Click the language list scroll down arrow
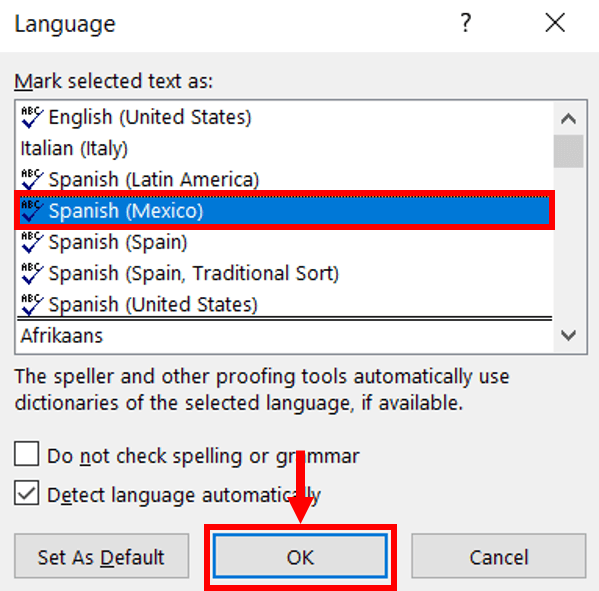 click(x=568, y=336)
